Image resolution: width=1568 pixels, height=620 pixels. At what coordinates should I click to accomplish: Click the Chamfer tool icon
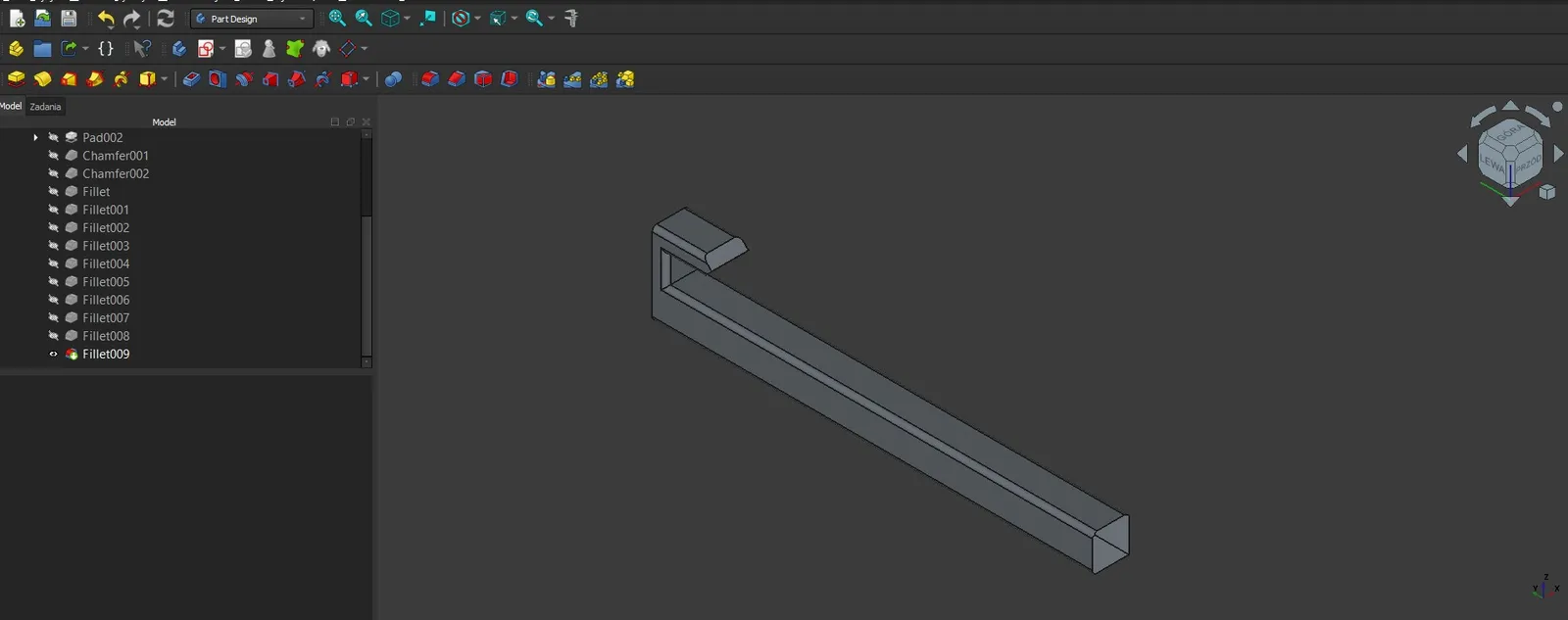[x=457, y=79]
